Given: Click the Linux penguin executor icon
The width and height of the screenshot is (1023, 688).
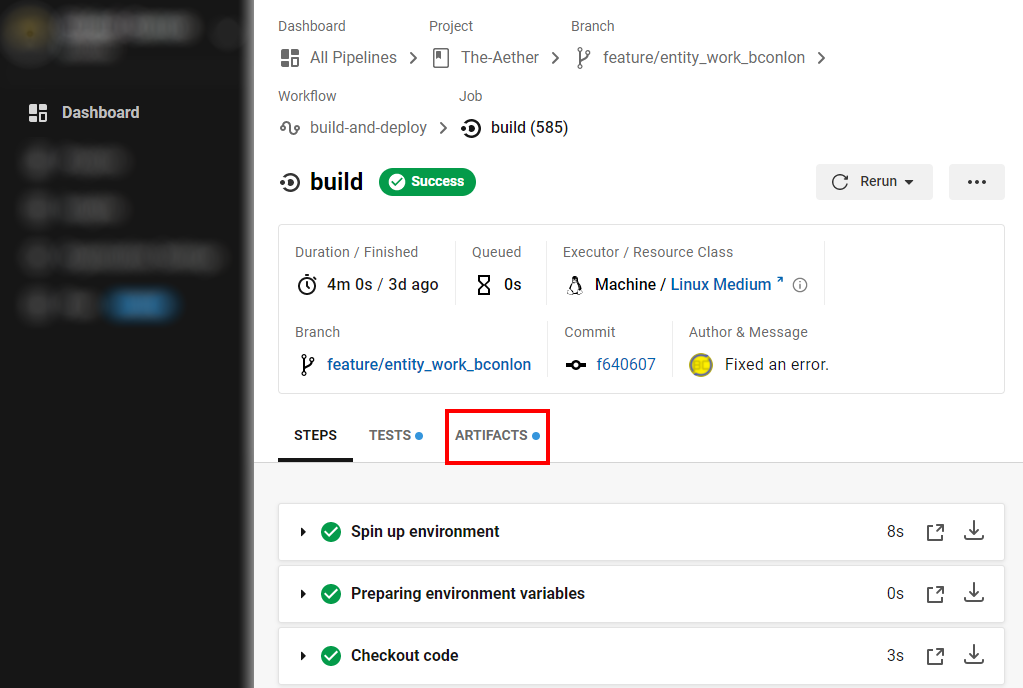Looking at the screenshot, I should tap(575, 286).
